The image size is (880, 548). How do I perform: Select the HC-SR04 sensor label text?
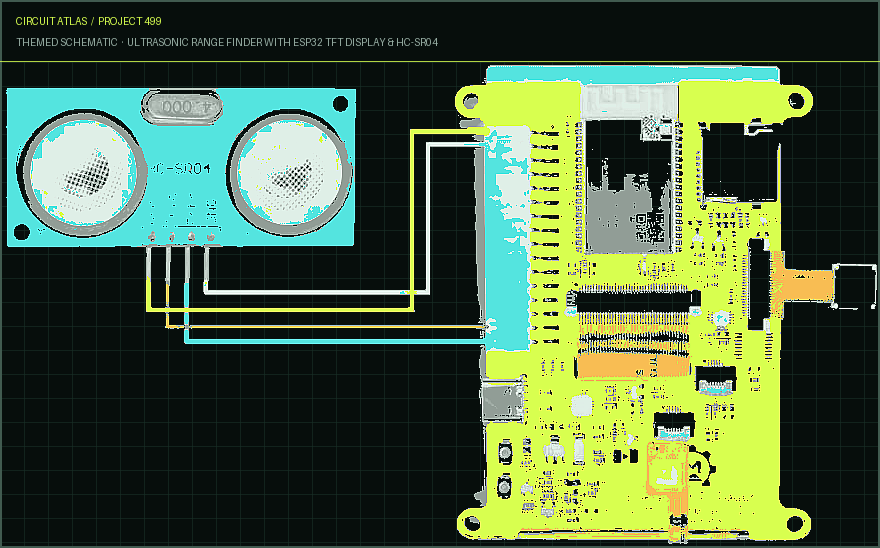(181, 168)
